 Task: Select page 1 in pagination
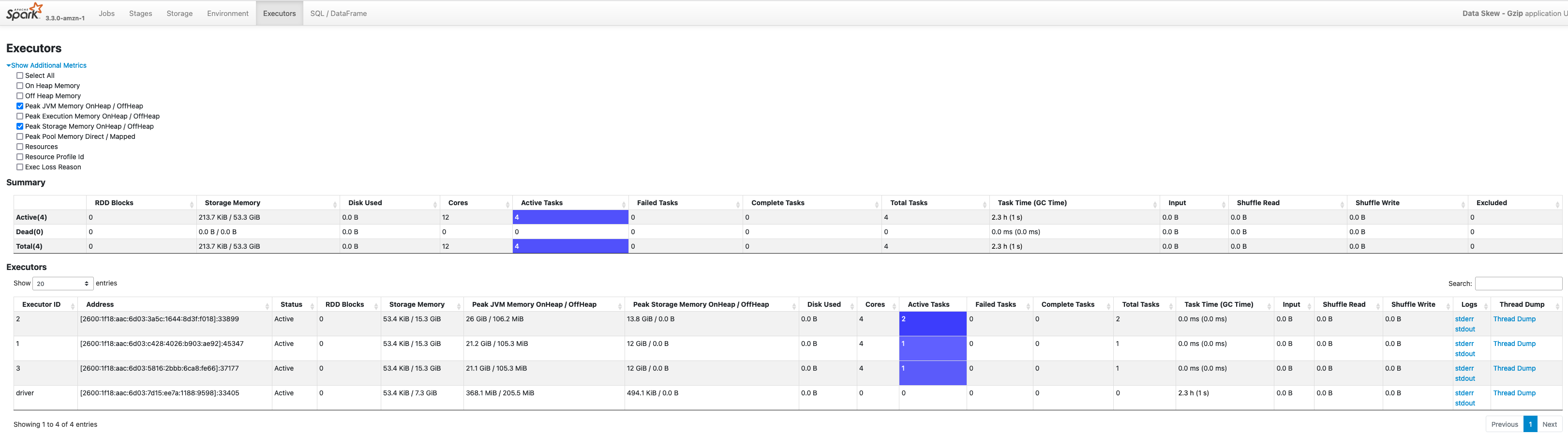pos(1530,425)
